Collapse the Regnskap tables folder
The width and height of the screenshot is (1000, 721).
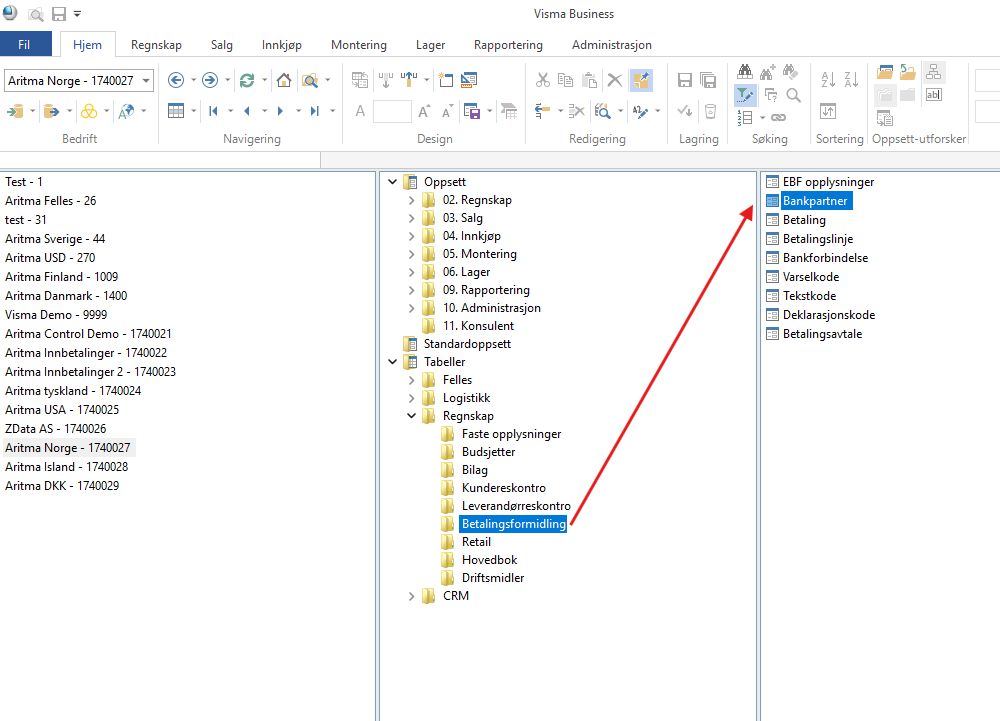pos(411,415)
